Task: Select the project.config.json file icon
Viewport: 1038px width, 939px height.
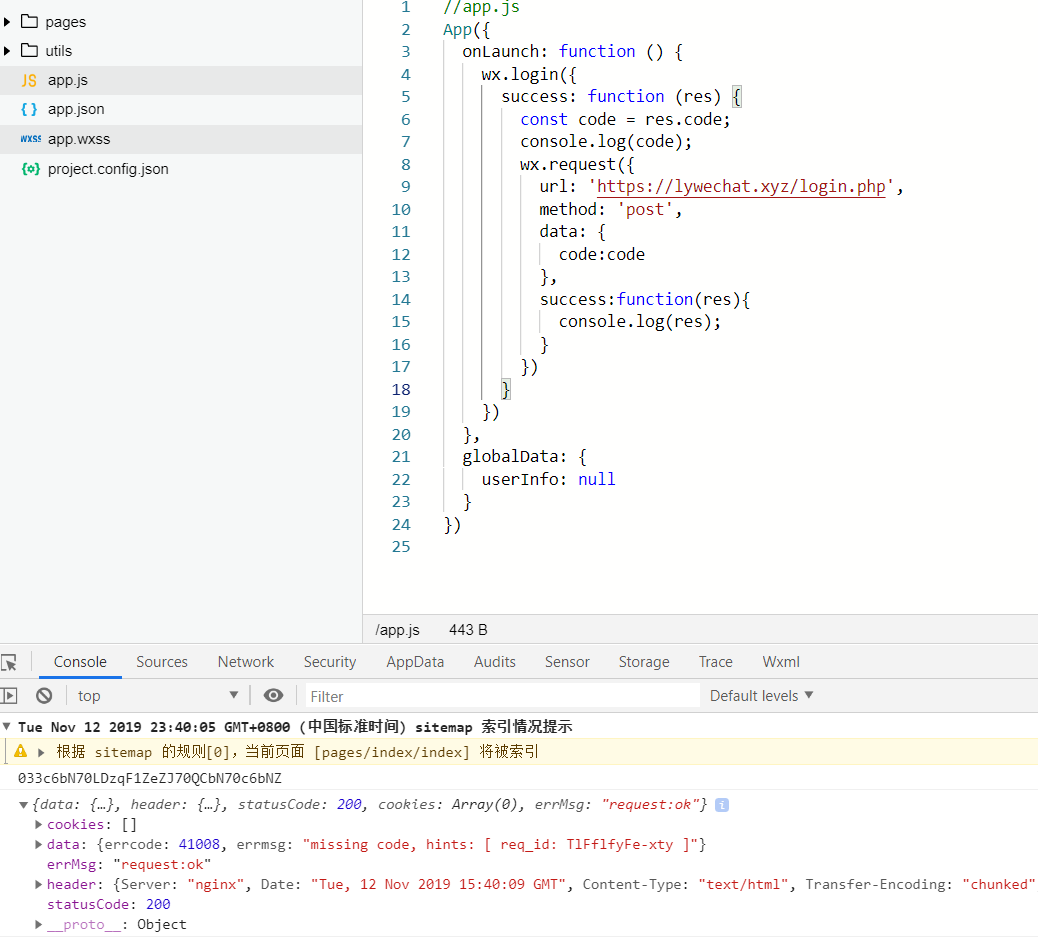Action: [30, 169]
